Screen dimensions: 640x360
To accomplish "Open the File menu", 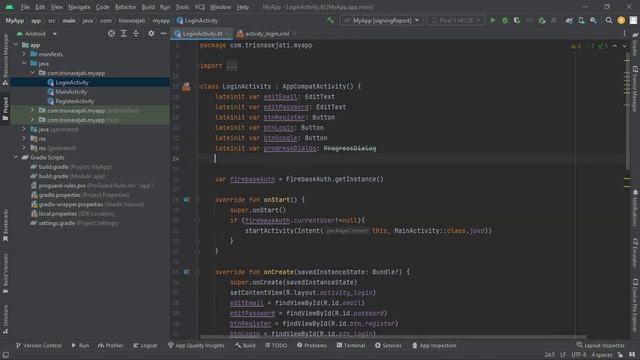I will point(25,7).
